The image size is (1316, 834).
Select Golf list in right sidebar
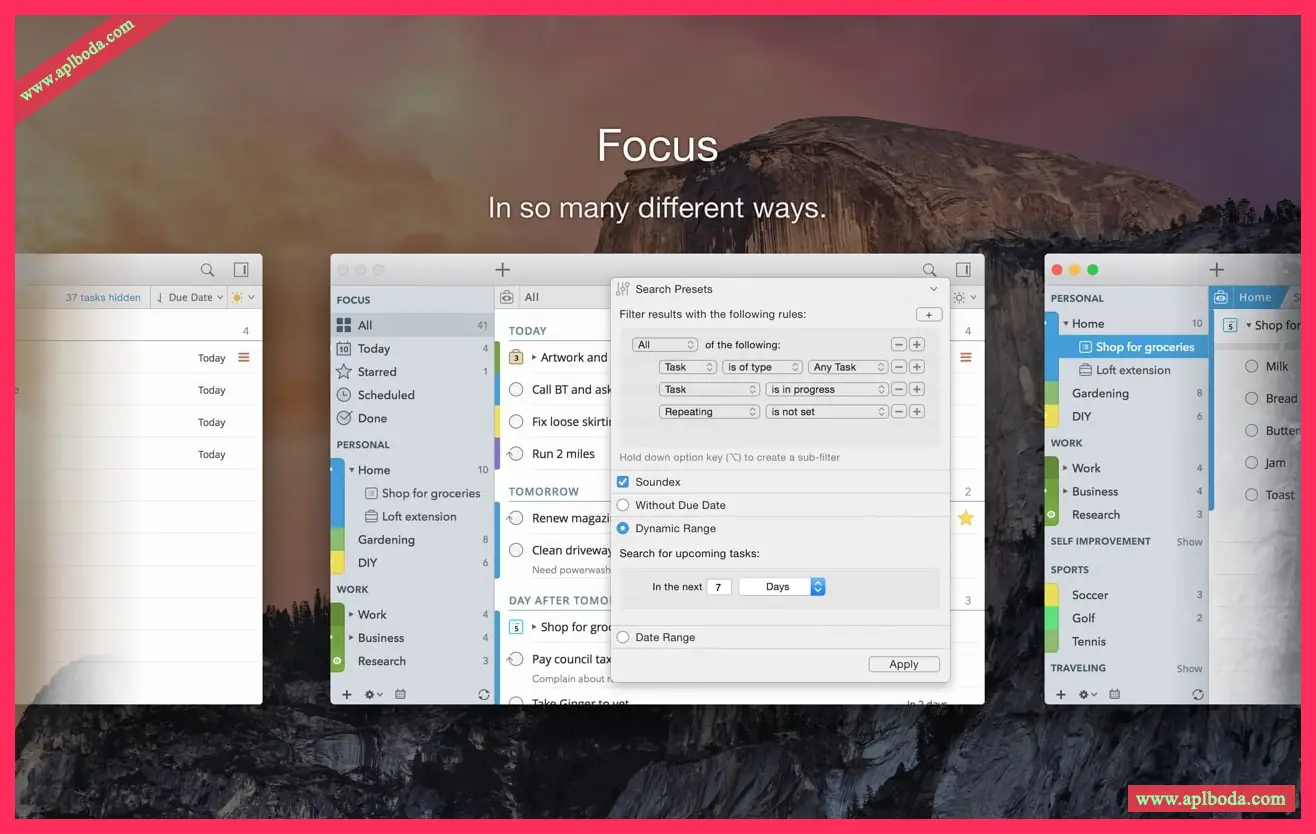click(x=1083, y=618)
